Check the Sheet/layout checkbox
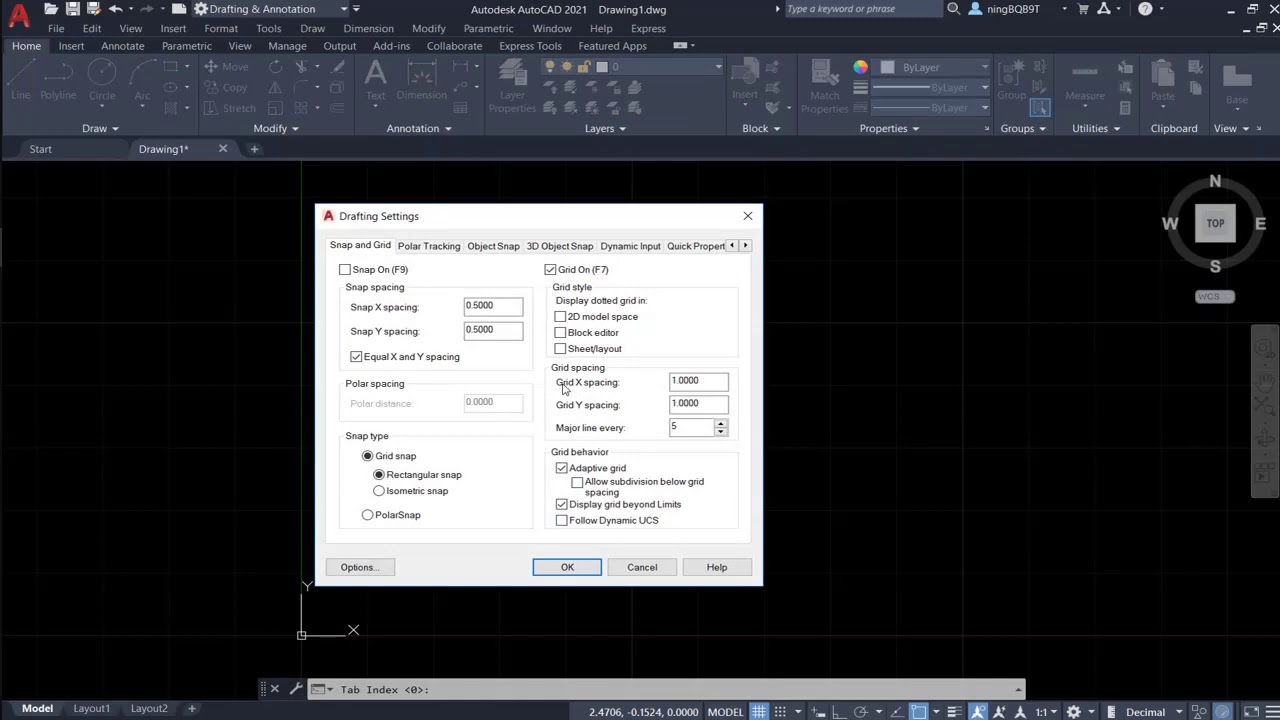This screenshot has width=1280, height=720. point(560,349)
